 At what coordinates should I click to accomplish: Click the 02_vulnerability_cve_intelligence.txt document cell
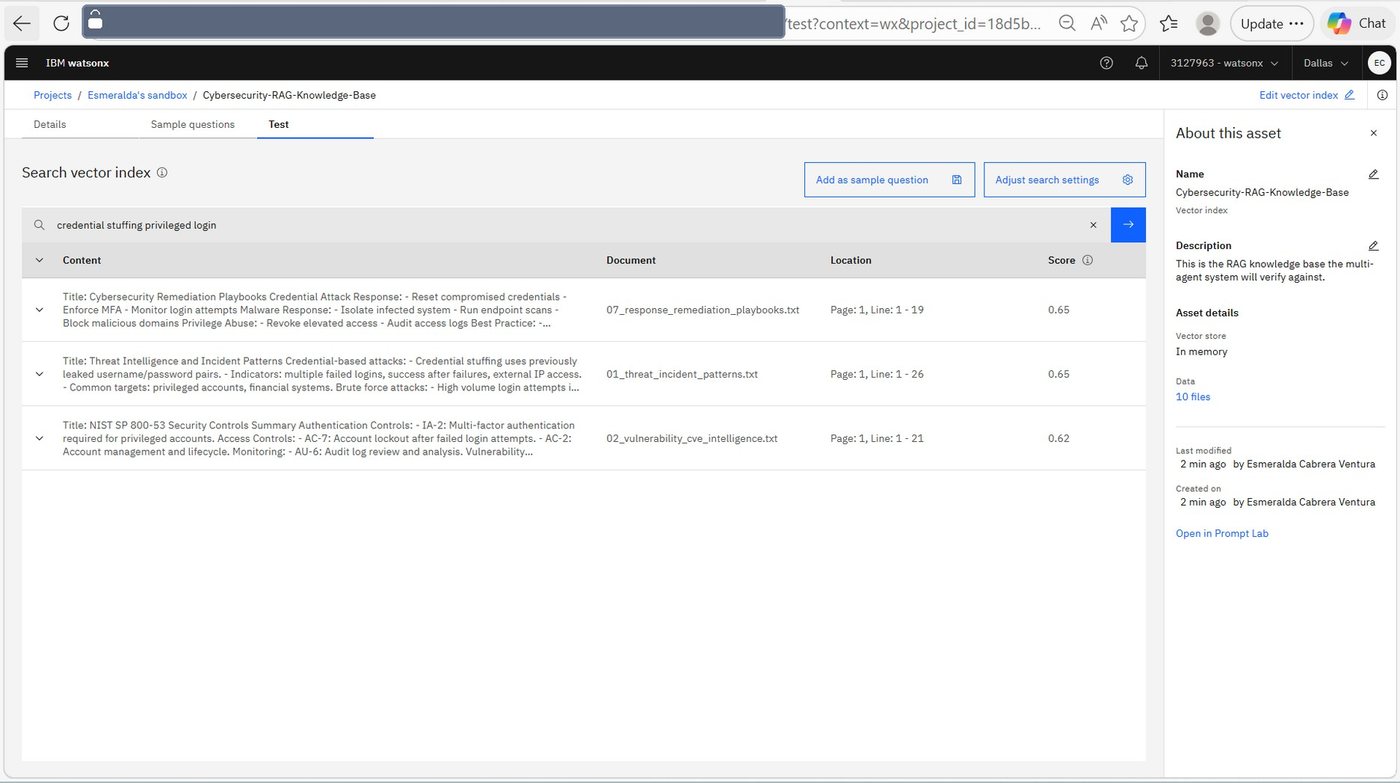[692, 438]
